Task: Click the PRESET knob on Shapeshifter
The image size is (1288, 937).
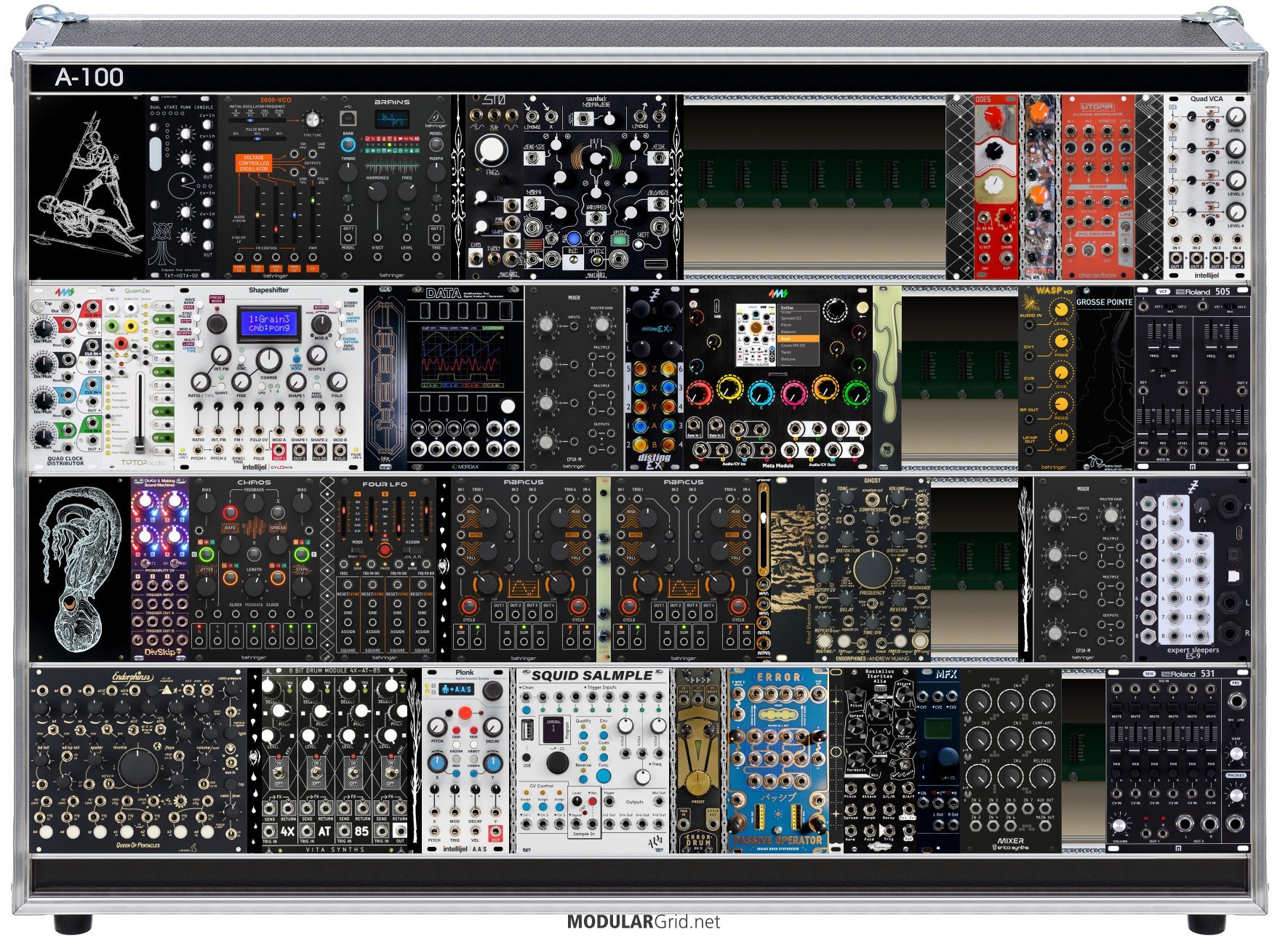Action: tap(216, 323)
